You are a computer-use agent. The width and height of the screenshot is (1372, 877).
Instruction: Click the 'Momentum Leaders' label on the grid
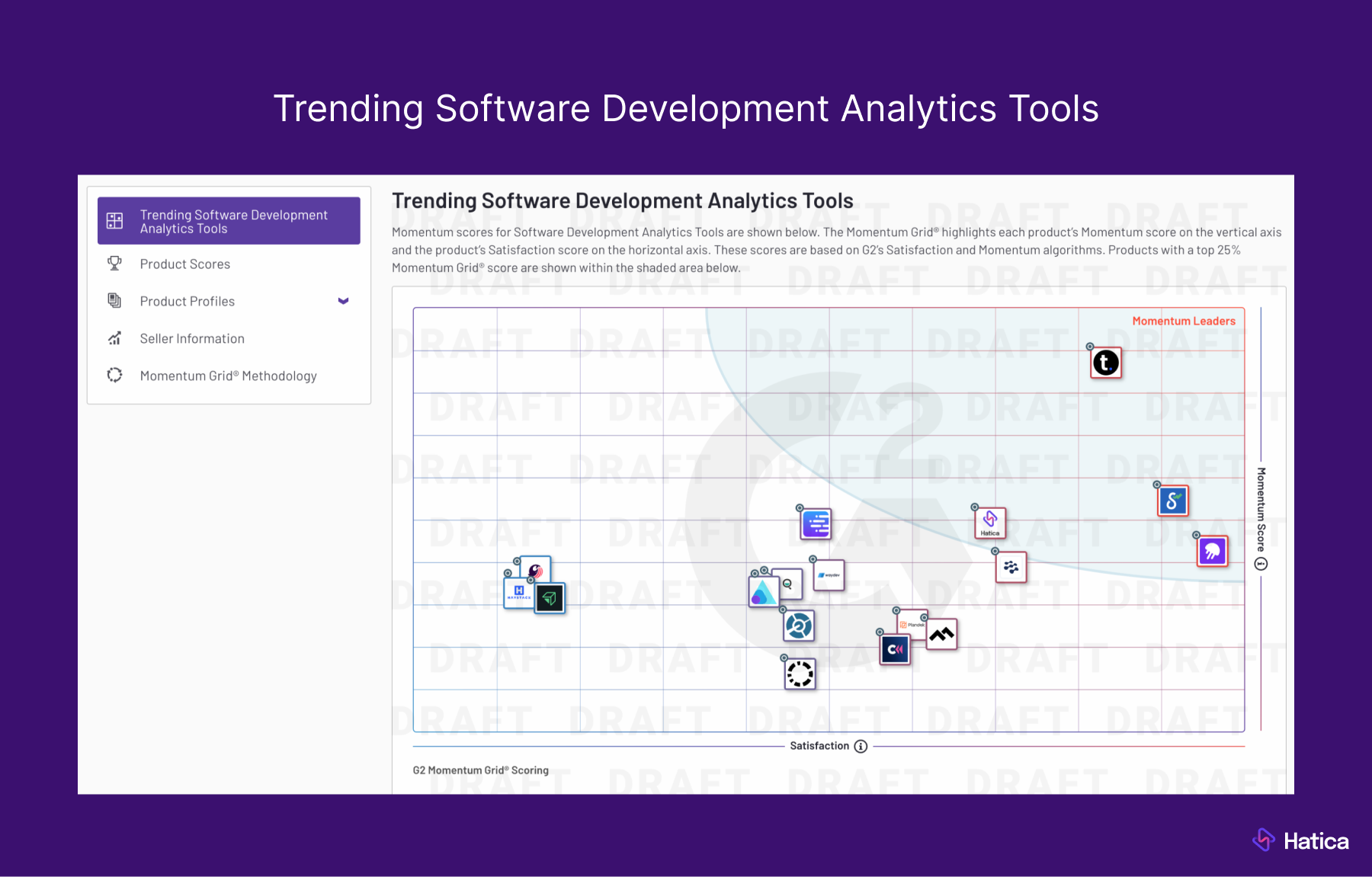point(1184,322)
